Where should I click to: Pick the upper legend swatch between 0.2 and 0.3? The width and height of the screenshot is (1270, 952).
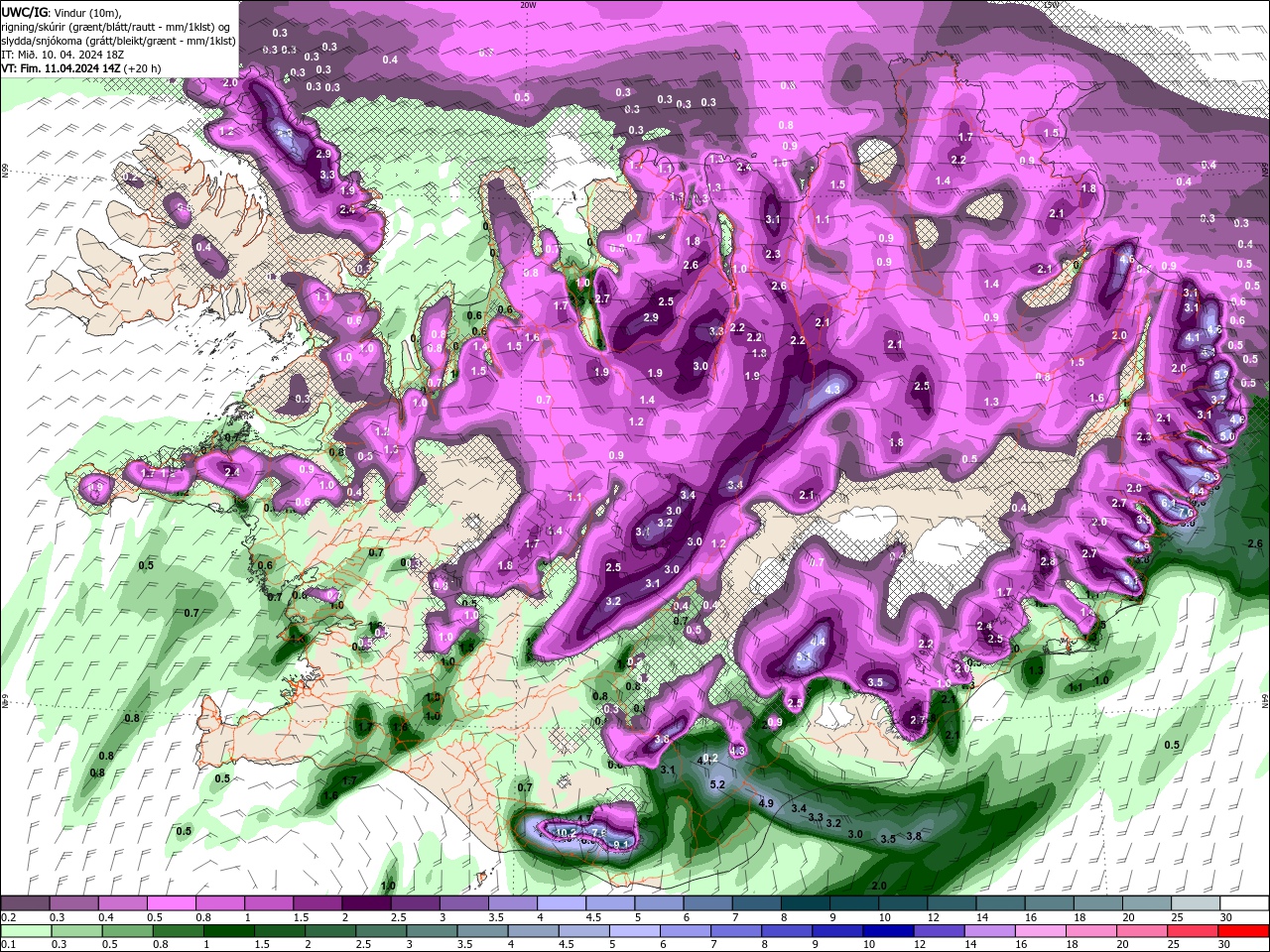pos(25,902)
